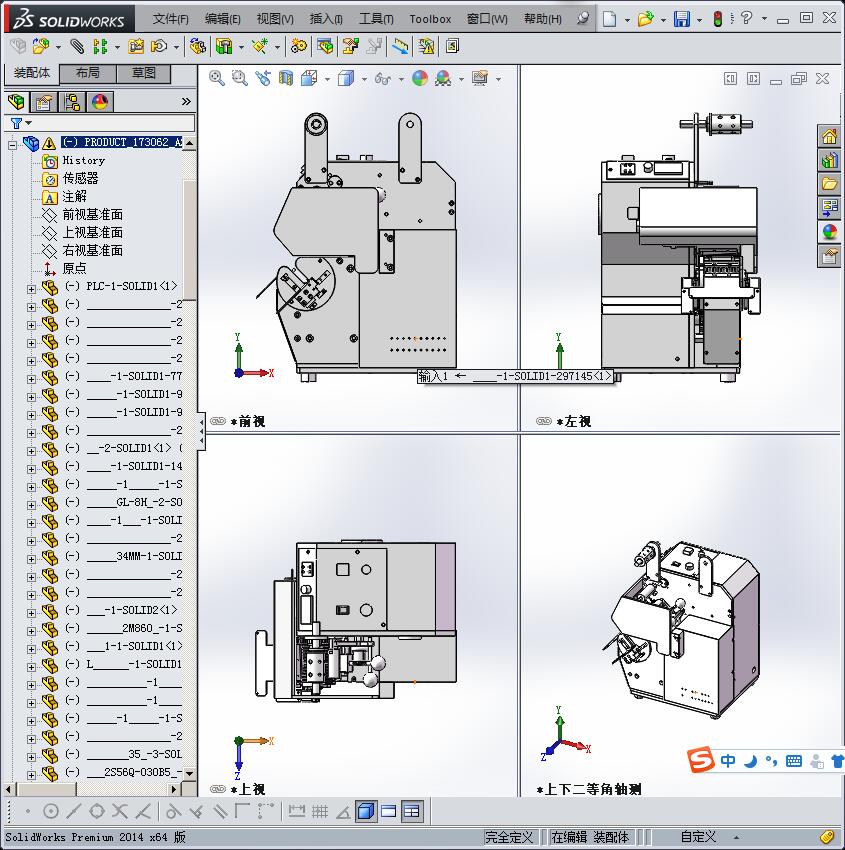Click the Move Component icon

point(159,46)
